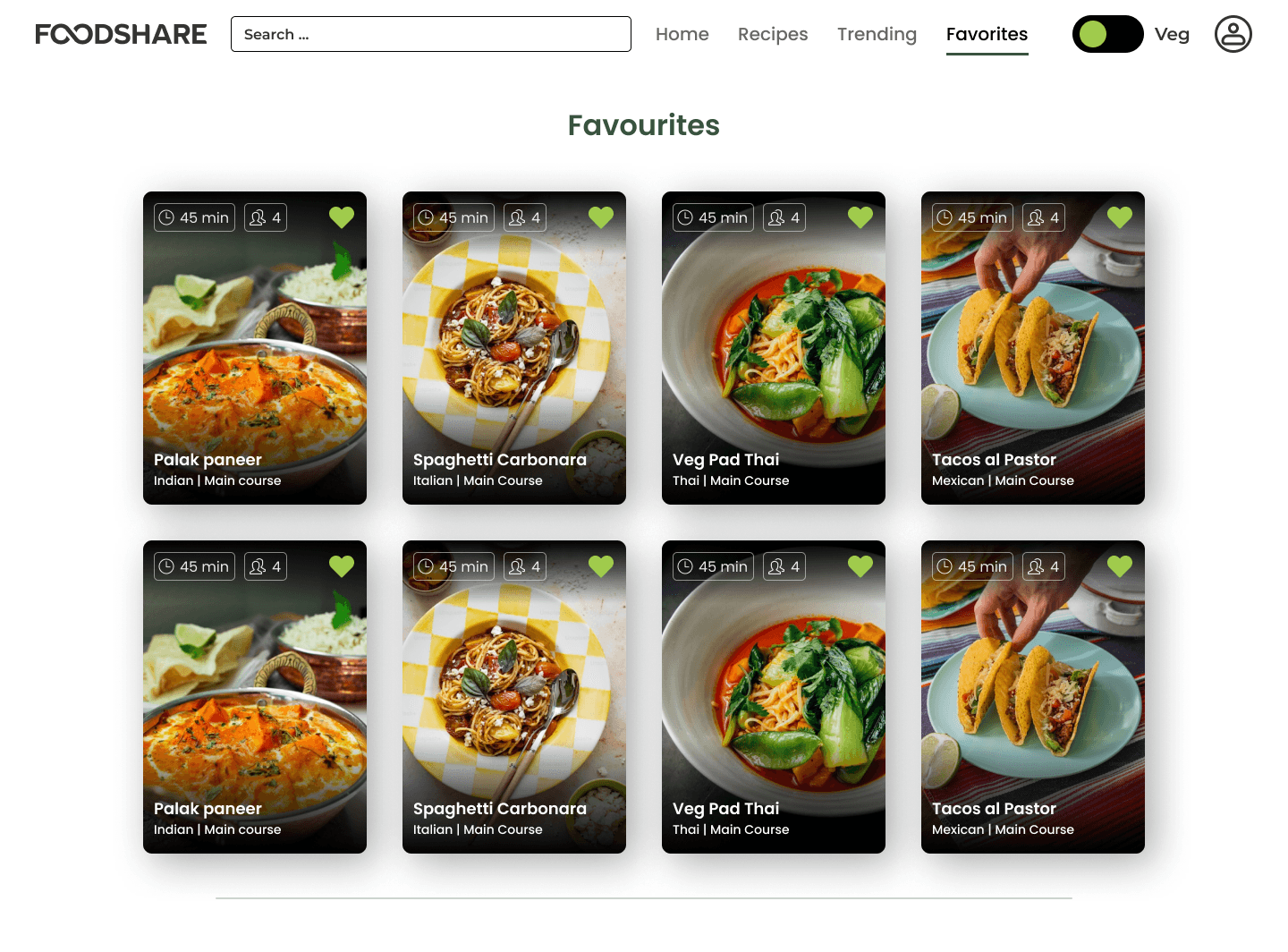The image size is (1288, 952).
Task: Select the Favorites tab
Action: click(987, 34)
